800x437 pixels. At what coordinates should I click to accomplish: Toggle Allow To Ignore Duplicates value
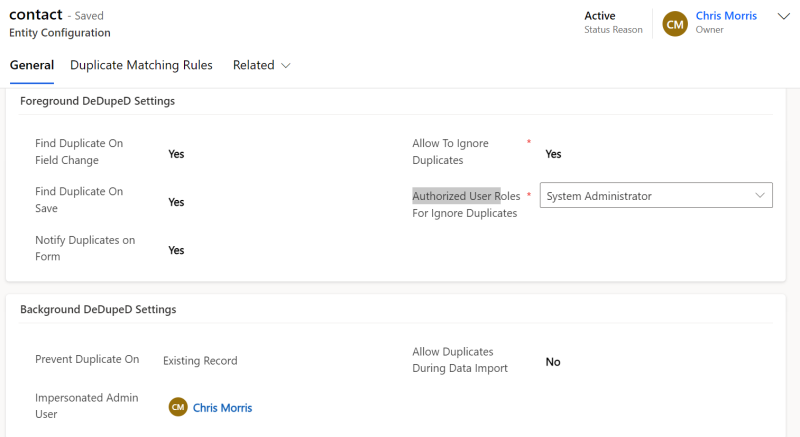[x=553, y=154]
